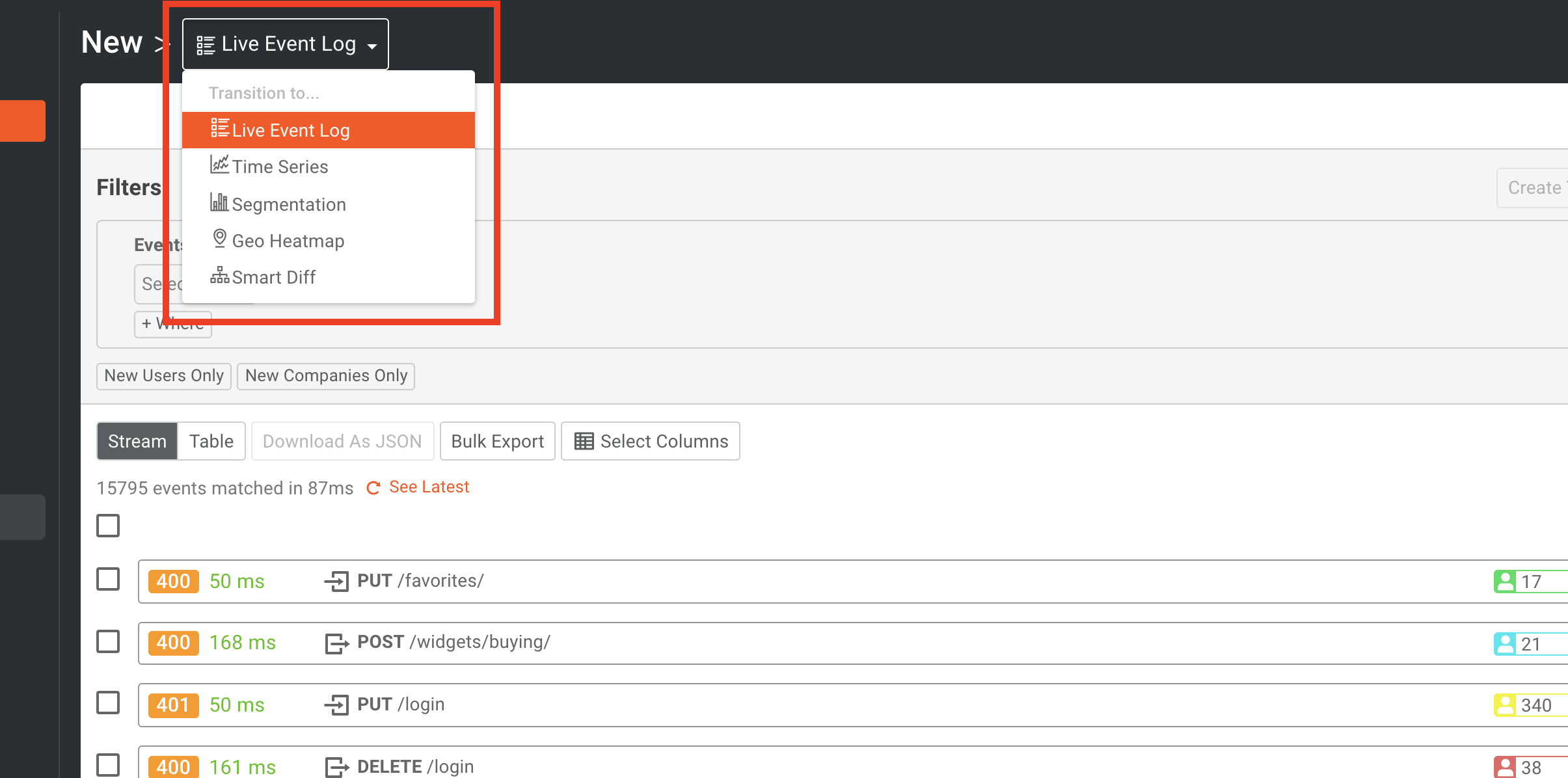Check the select-all events checkbox
1568x778 pixels.
pos(108,526)
